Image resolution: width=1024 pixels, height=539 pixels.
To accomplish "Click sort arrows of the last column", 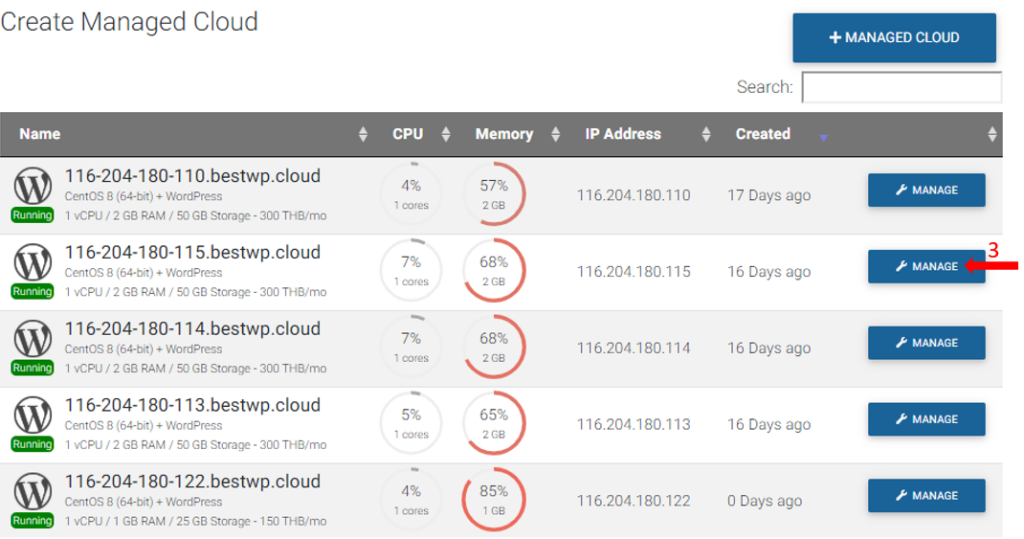I will [992, 135].
